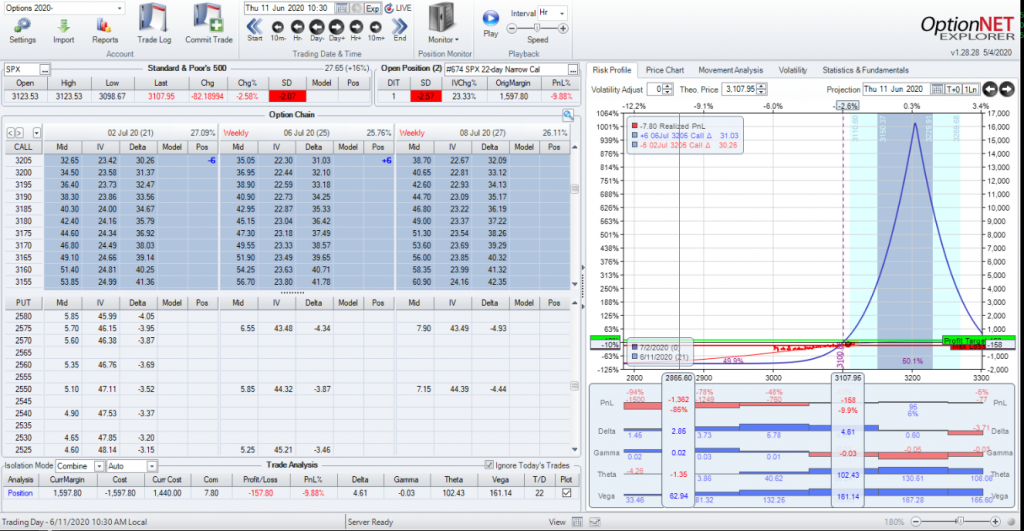The width and height of the screenshot is (1024, 531).
Task: Open the trading date calendar picker
Action: point(342,8)
